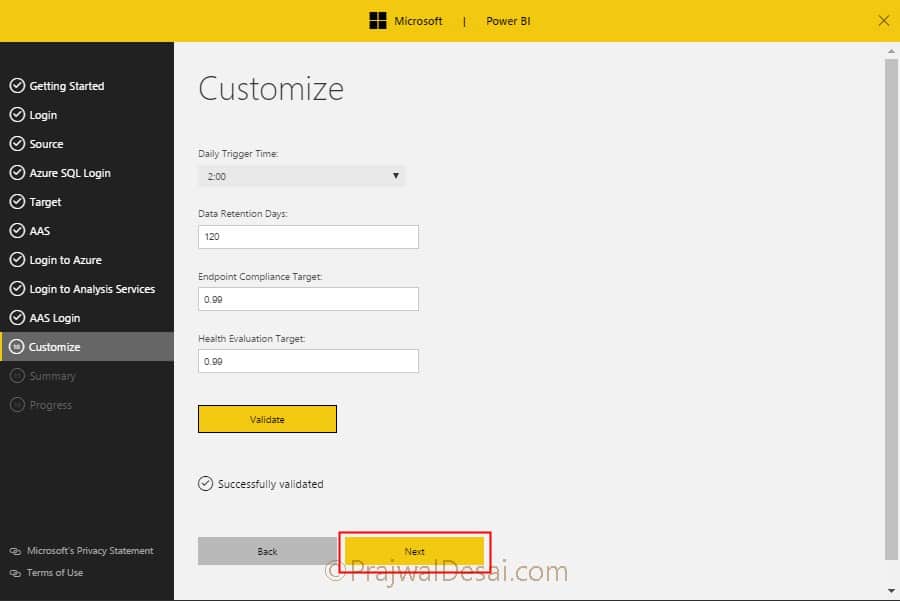Click the Endpoint Compliance Target label
The height and width of the screenshot is (601, 900).
pyautogui.click(x=260, y=277)
